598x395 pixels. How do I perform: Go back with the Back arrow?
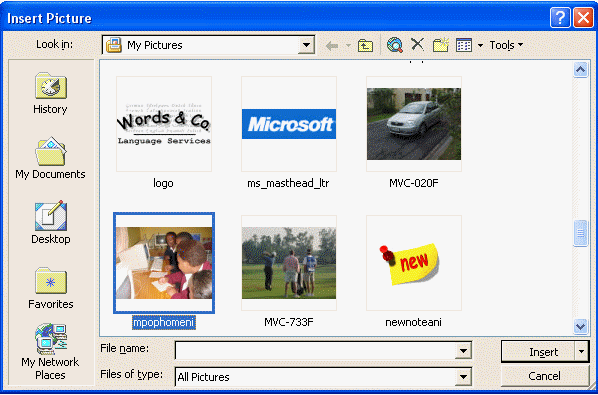(x=332, y=46)
